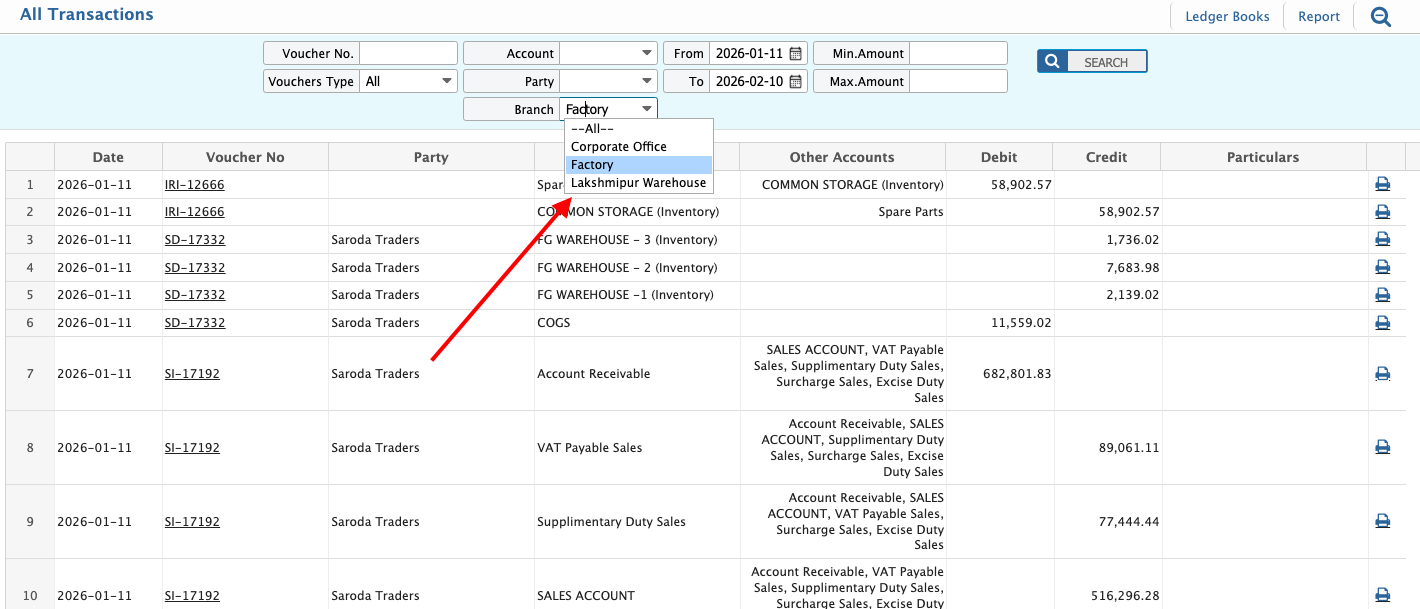1420x609 pixels.
Task: Click the All Transactions page title
Action: coord(87,15)
